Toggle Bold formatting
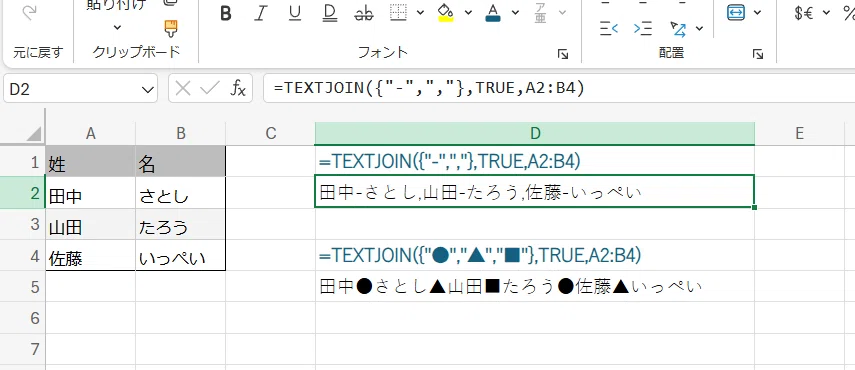The image size is (855, 370). tap(226, 14)
